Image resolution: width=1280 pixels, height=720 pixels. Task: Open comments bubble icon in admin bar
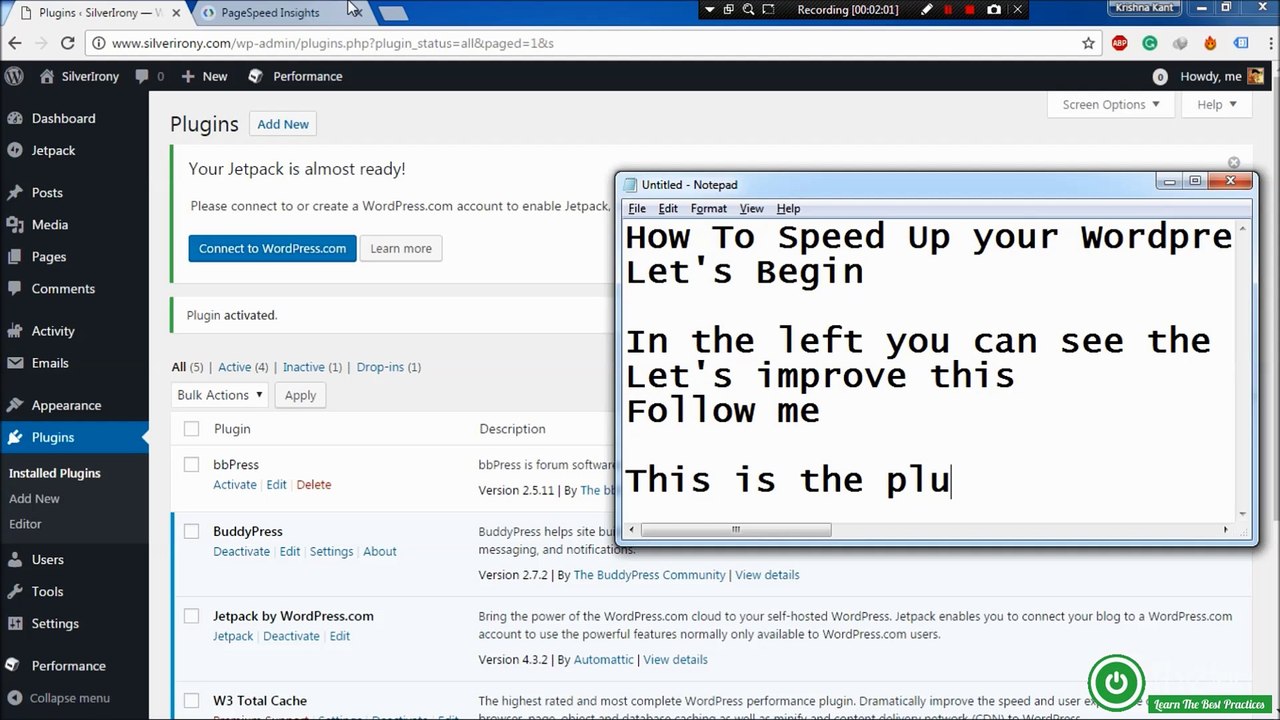pos(142,76)
